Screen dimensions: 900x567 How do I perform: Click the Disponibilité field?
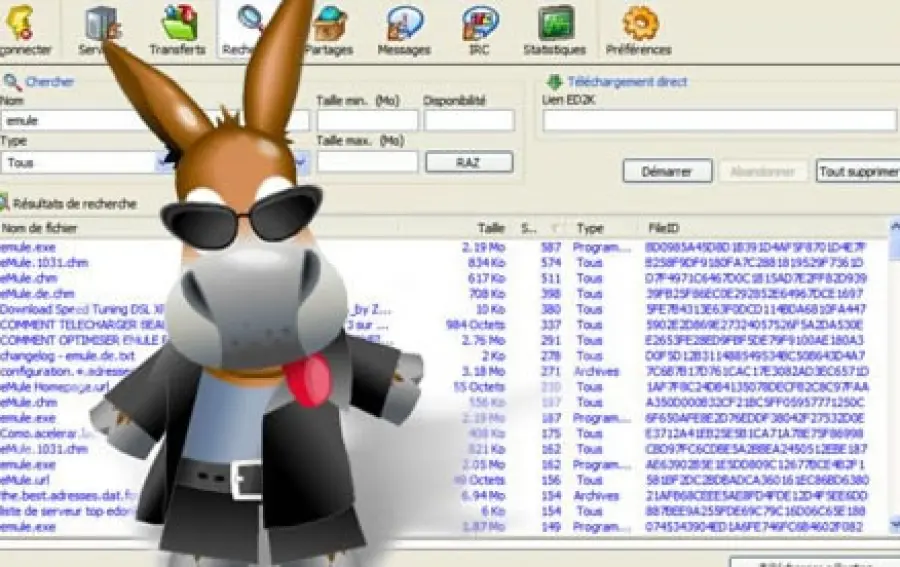coord(469,121)
